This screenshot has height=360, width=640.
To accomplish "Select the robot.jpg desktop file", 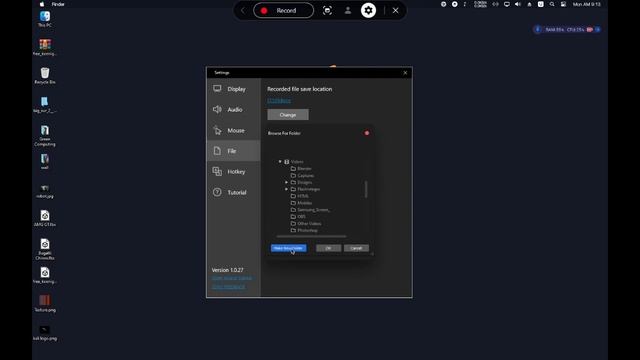I will click(45, 191).
